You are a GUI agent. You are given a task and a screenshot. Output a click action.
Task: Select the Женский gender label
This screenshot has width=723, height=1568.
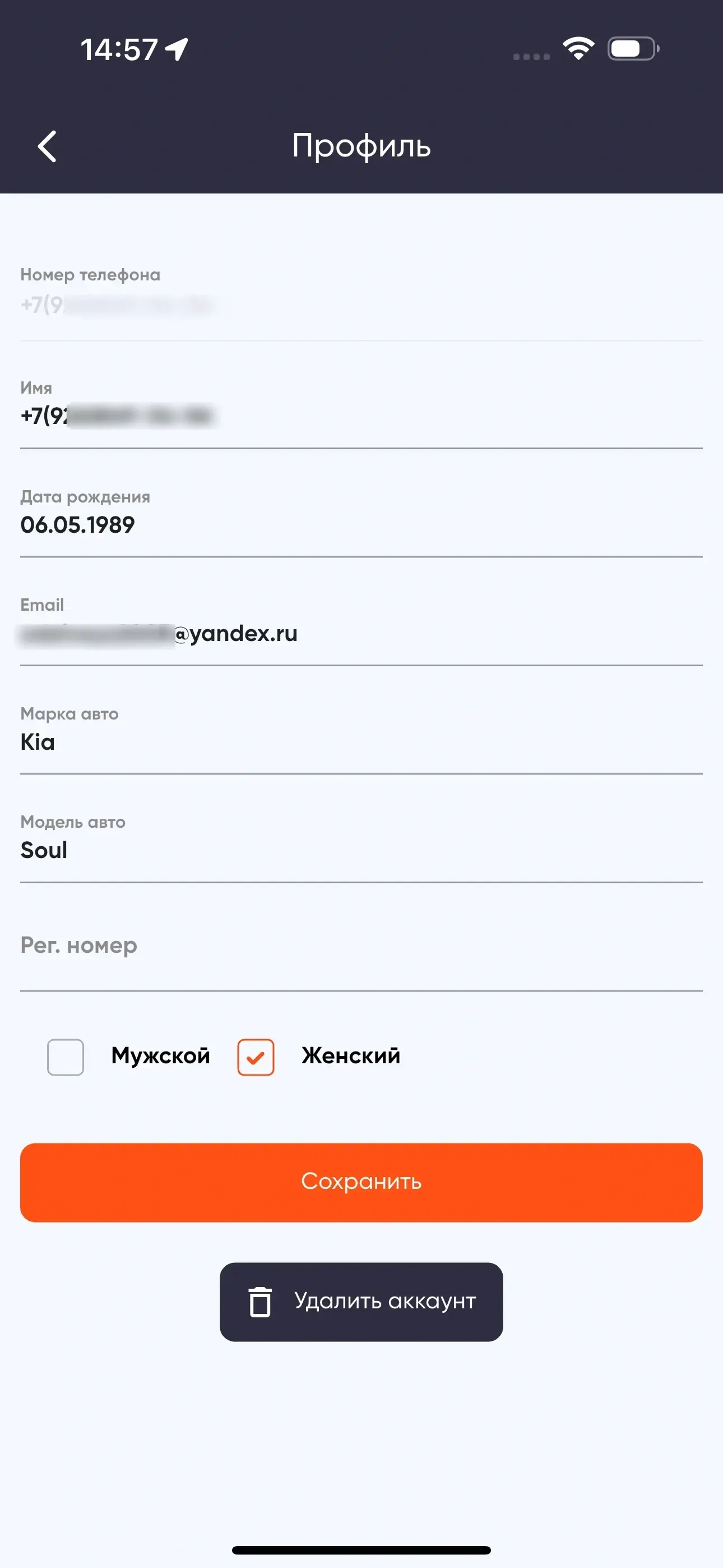pos(350,1055)
